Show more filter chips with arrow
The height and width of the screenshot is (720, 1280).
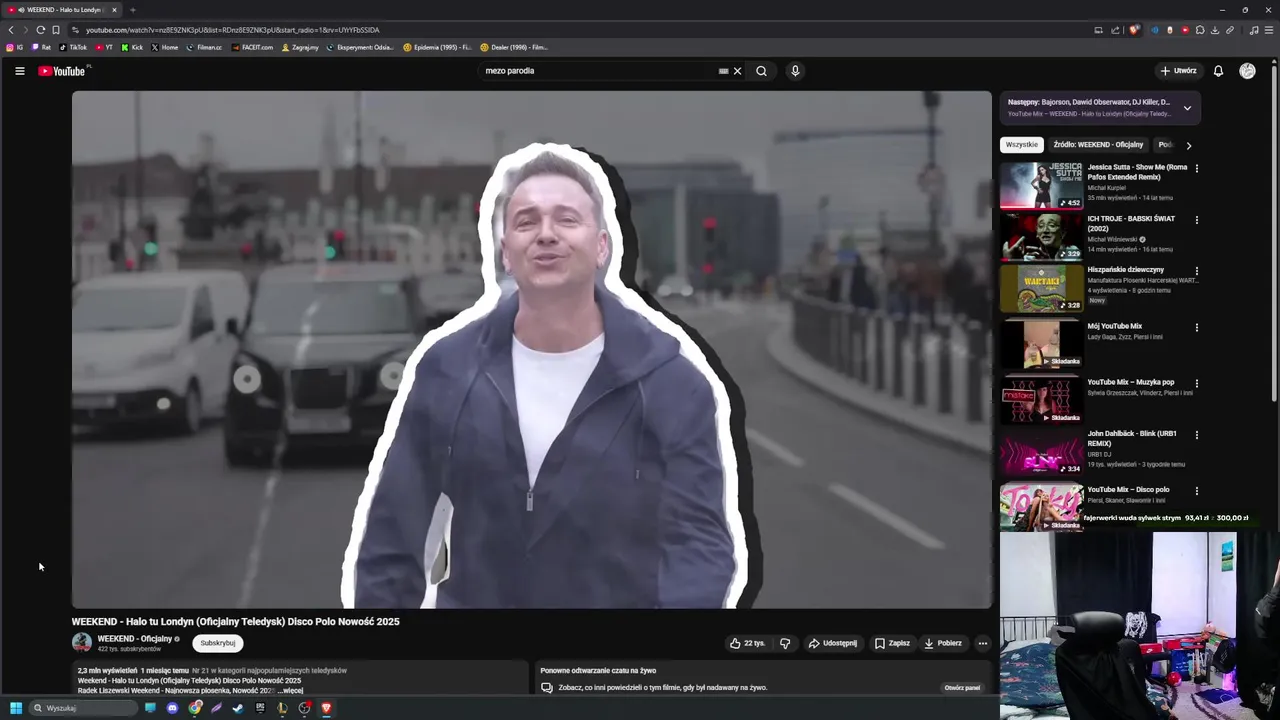tap(1188, 145)
